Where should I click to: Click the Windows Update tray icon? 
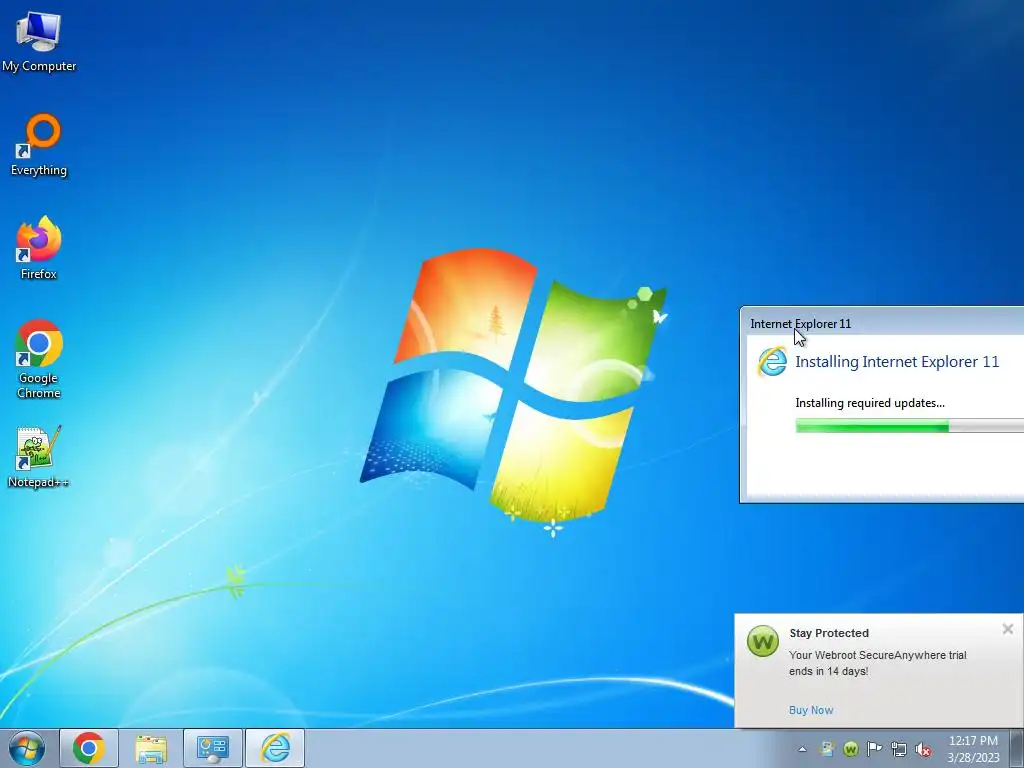pos(827,749)
